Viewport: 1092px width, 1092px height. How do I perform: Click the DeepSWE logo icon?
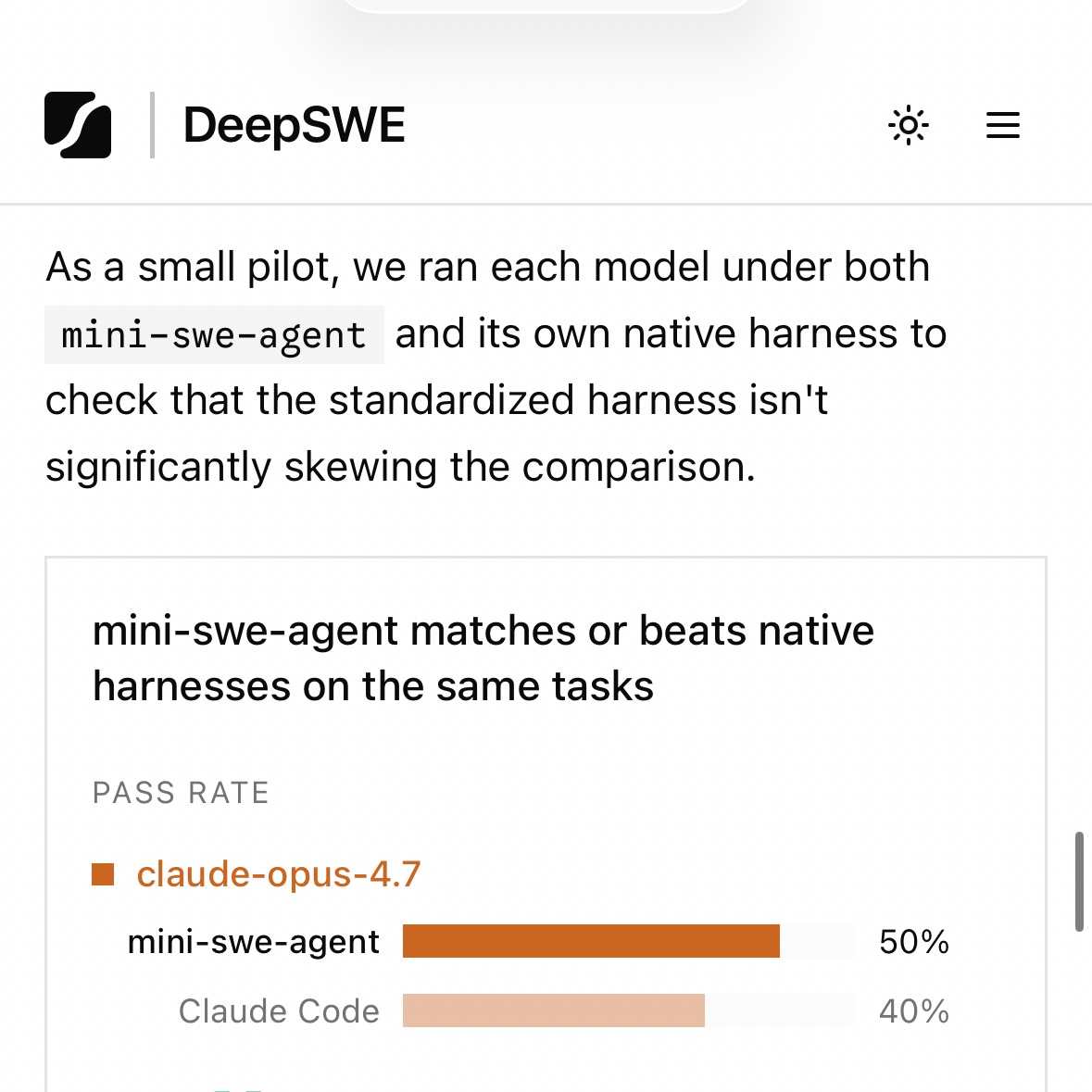click(x=77, y=125)
